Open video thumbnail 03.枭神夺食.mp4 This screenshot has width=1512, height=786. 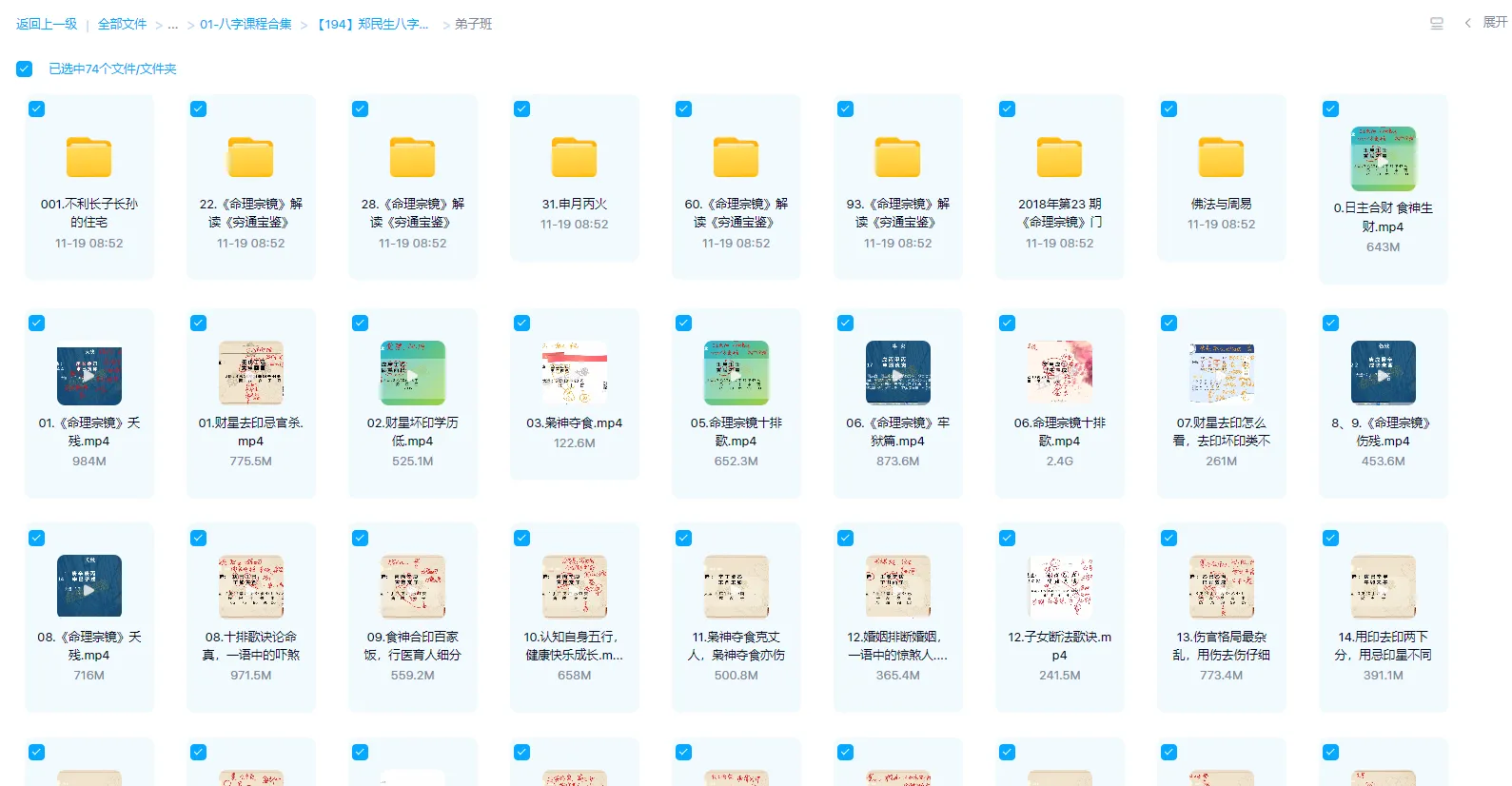[575, 373]
